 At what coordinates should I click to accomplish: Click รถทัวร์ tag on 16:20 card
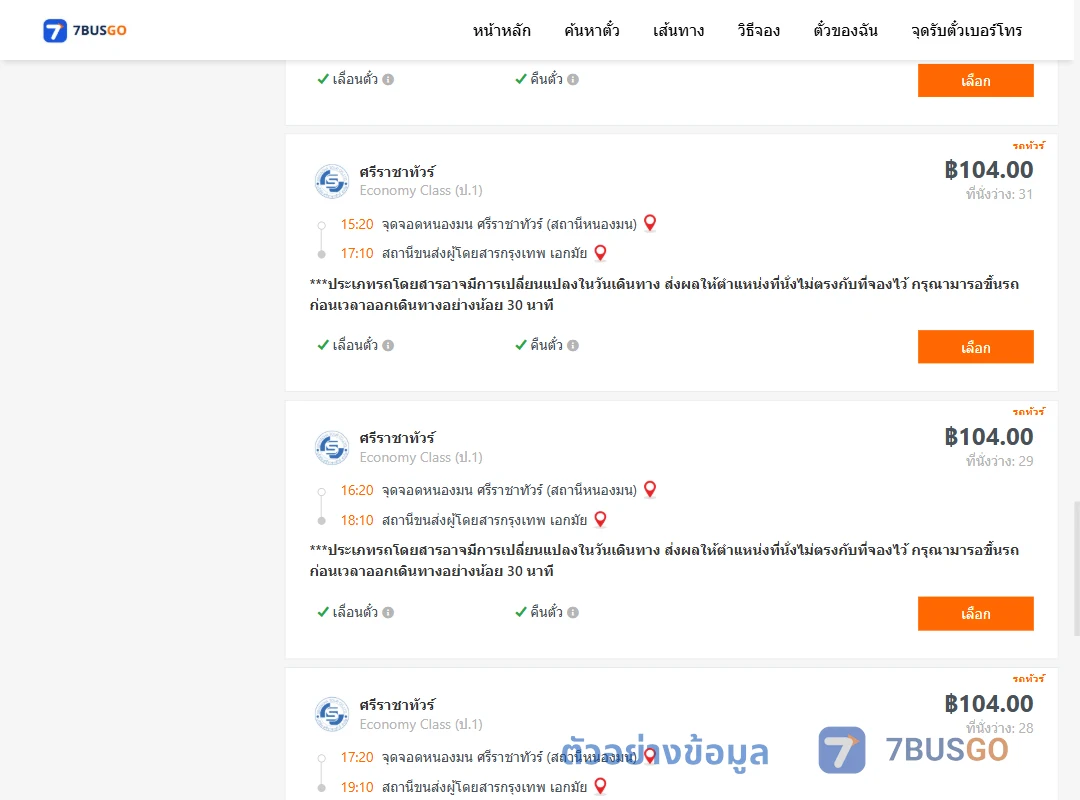click(x=1028, y=411)
